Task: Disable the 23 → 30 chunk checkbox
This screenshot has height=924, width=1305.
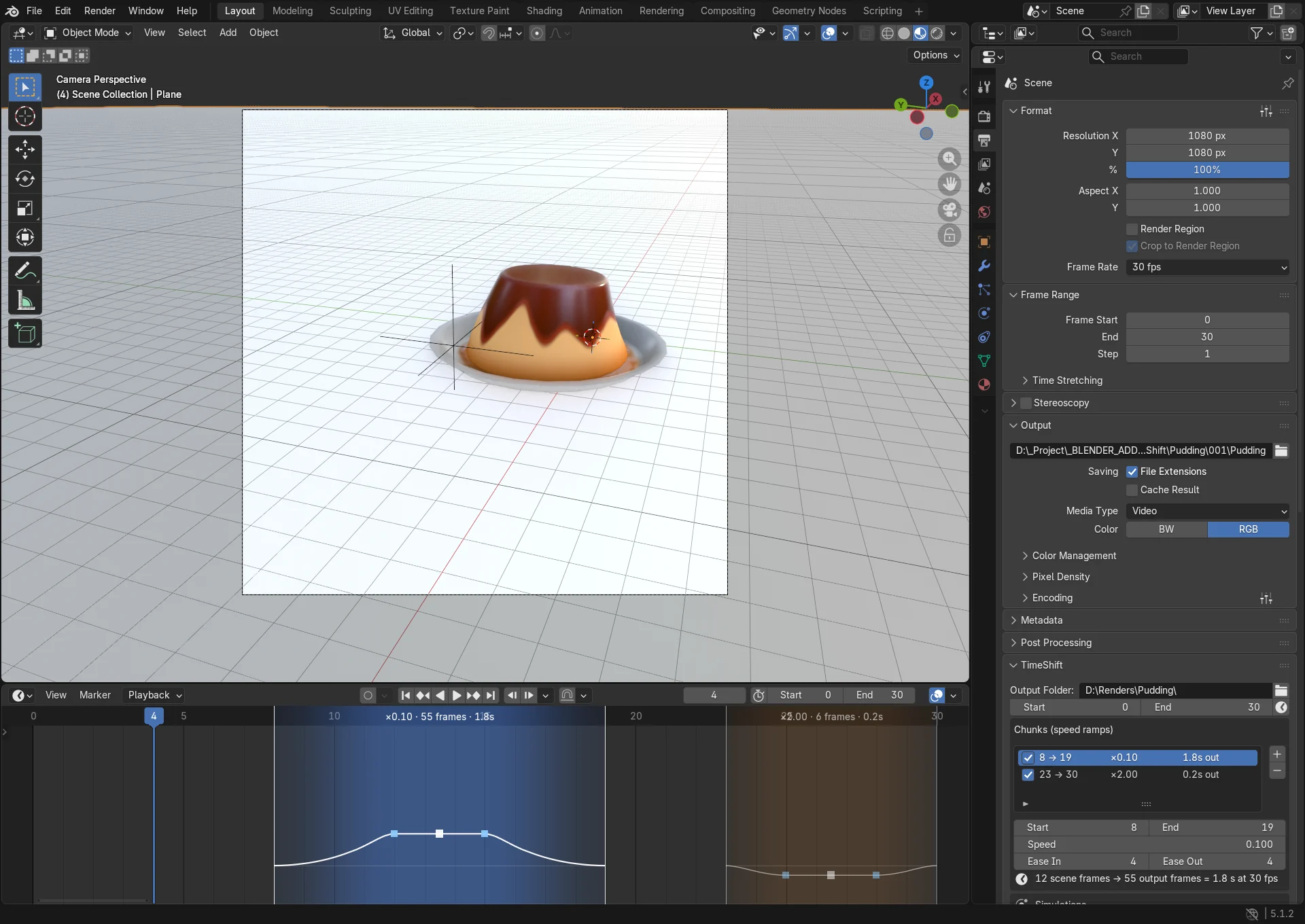Action: pyautogui.click(x=1028, y=775)
